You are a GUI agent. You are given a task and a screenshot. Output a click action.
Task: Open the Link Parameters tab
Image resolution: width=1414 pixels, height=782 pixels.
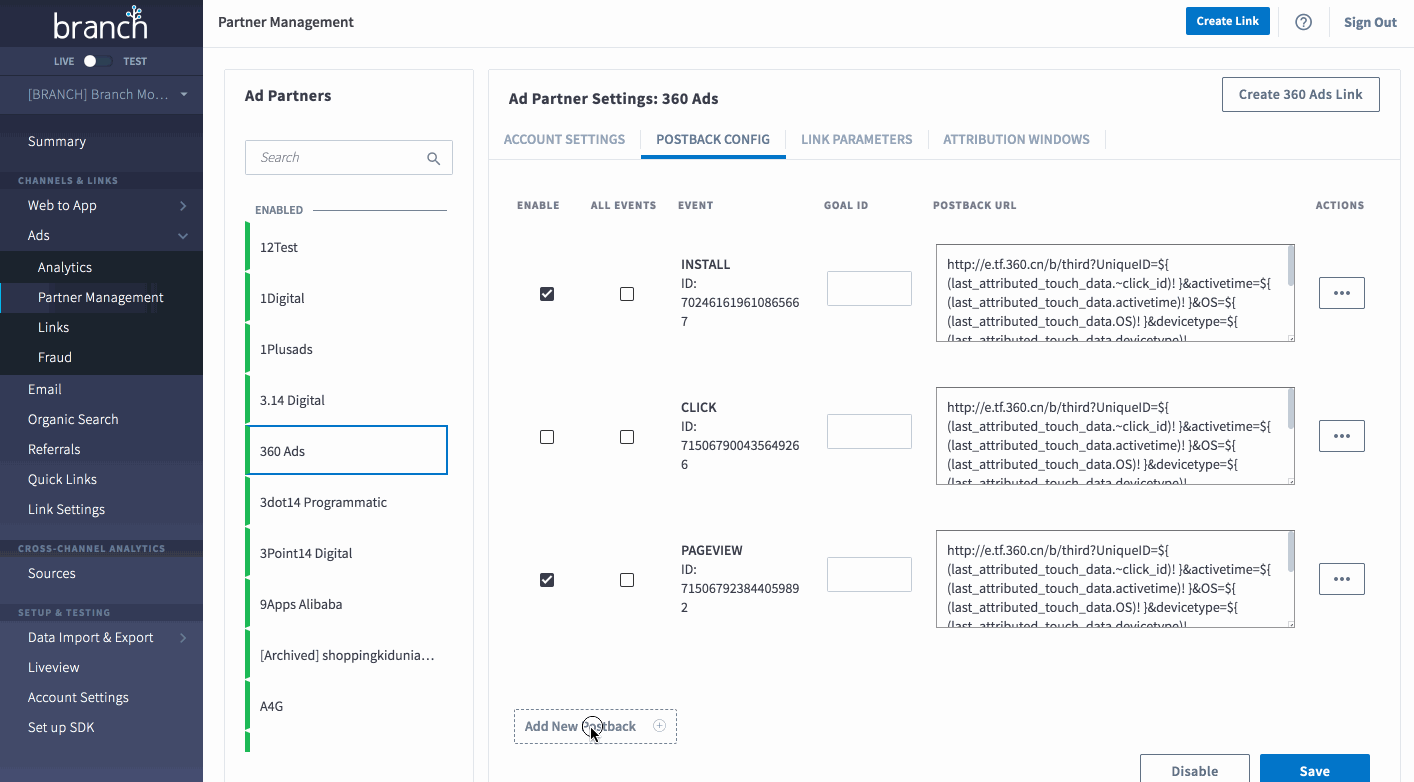click(x=856, y=139)
